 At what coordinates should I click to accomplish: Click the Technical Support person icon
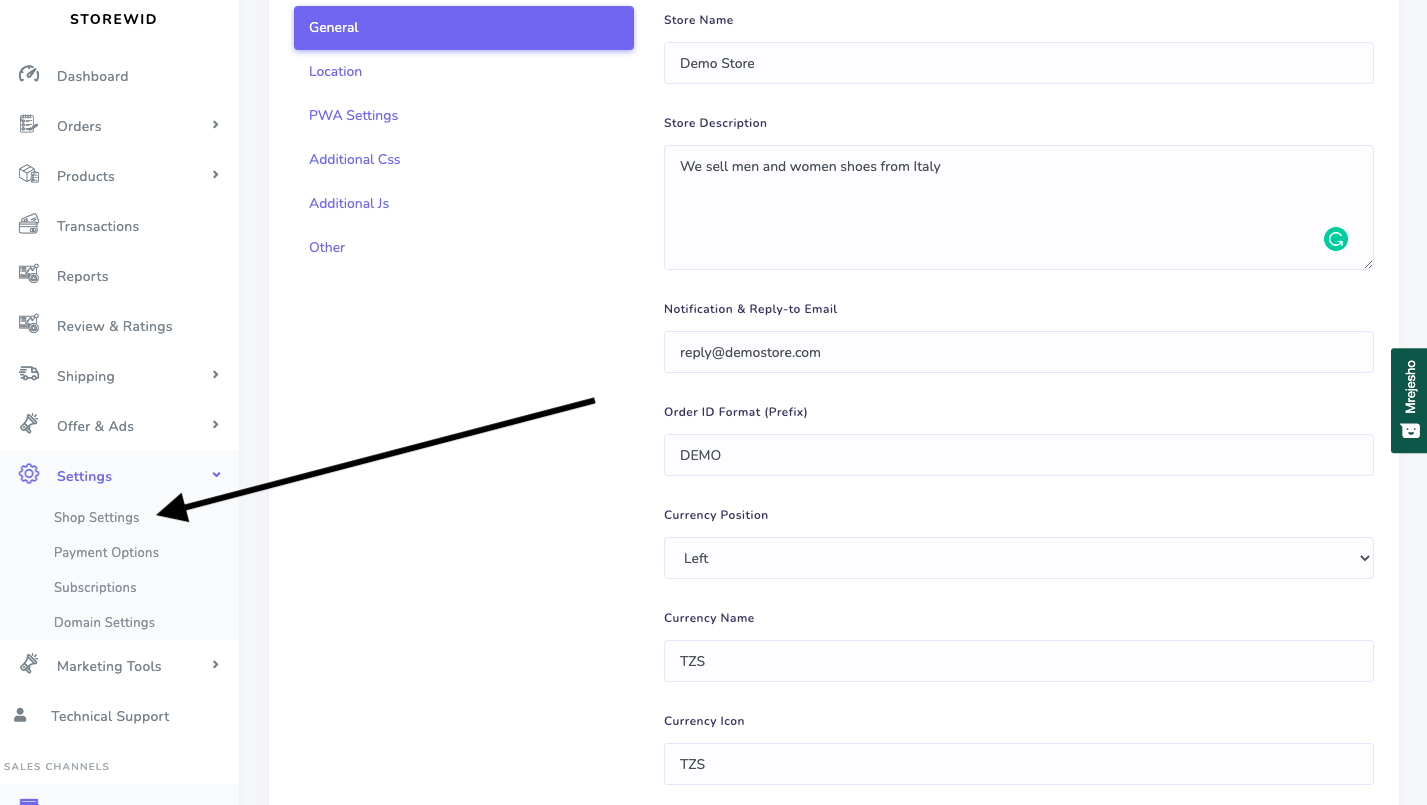pyautogui.click(x=20, y=715)
